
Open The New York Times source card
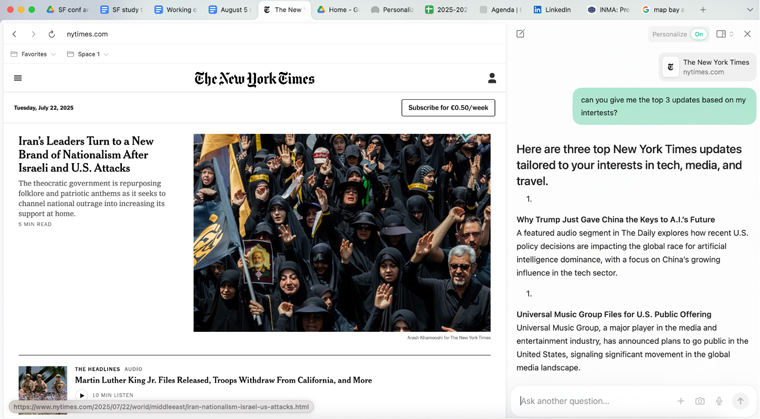click(x=708, y=67)
